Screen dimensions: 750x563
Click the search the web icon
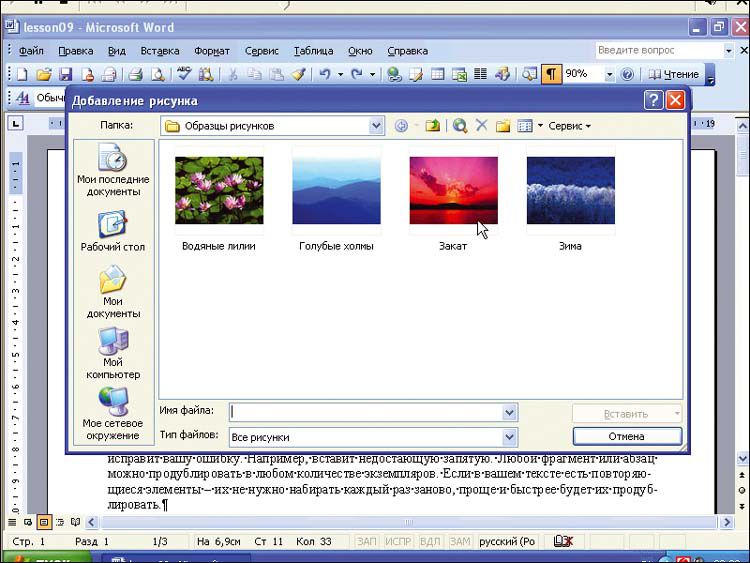[x=460, y=126]
